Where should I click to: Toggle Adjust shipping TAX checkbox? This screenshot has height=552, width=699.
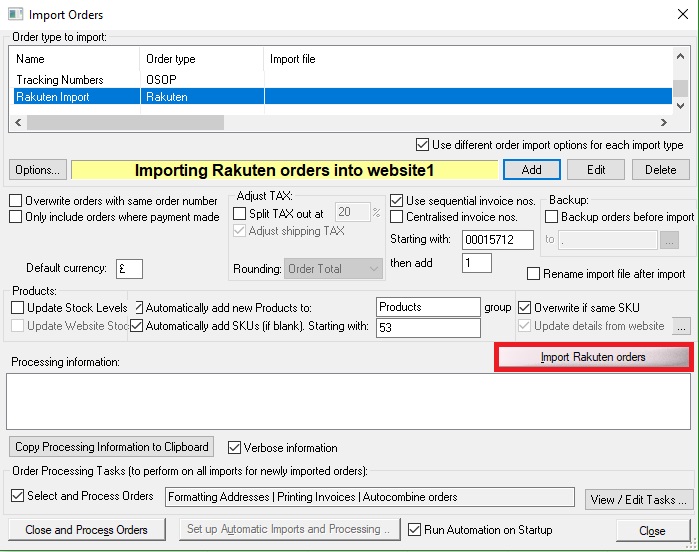(x=239, y=231)
